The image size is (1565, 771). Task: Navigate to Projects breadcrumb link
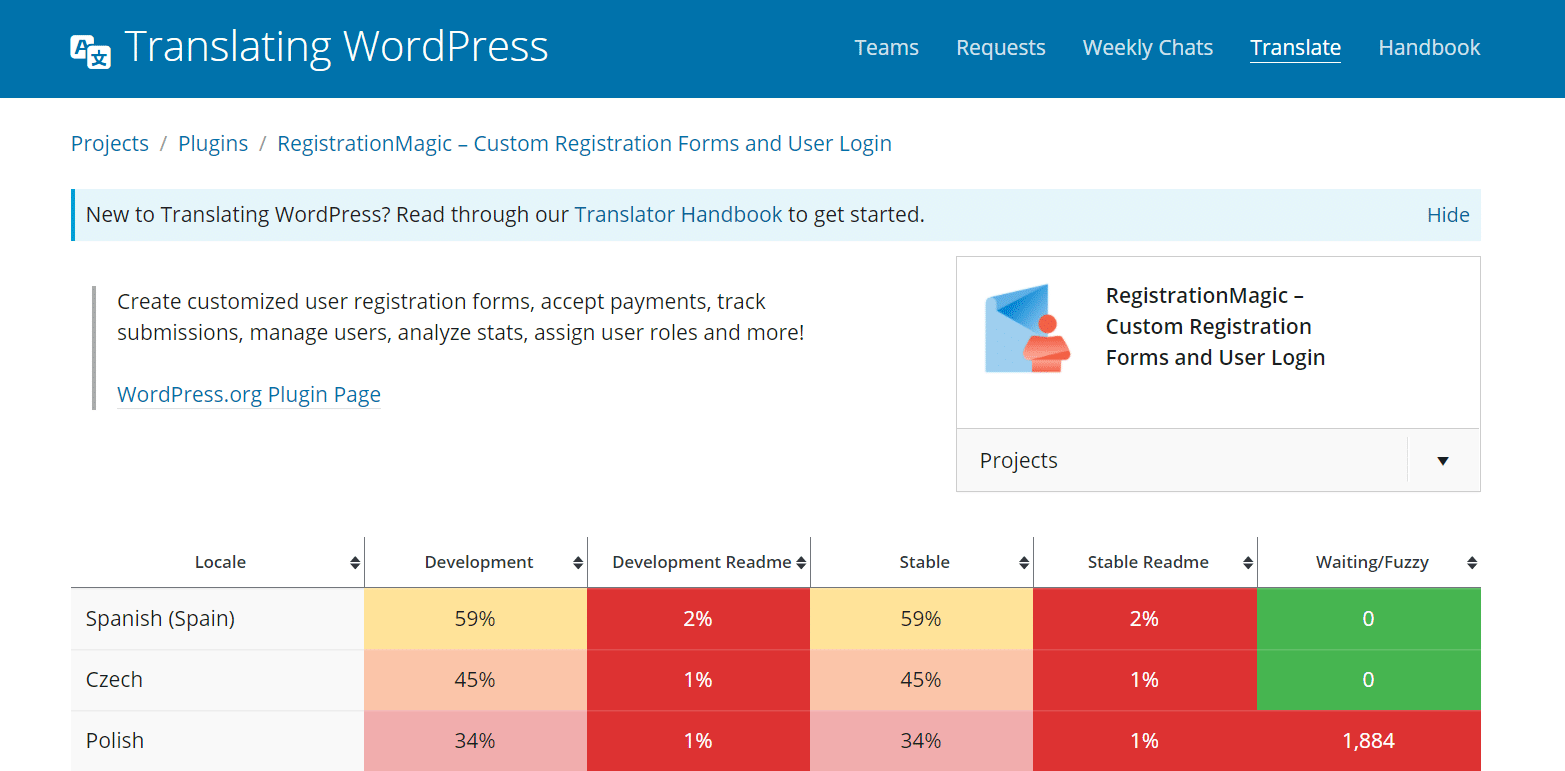[x=110, y=143]
